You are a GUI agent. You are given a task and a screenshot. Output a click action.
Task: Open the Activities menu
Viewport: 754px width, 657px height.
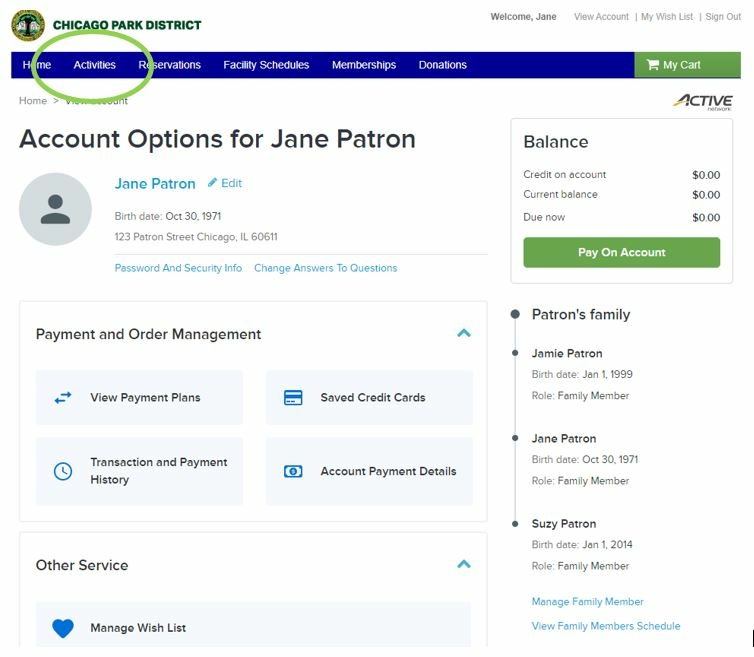point(94,65)
